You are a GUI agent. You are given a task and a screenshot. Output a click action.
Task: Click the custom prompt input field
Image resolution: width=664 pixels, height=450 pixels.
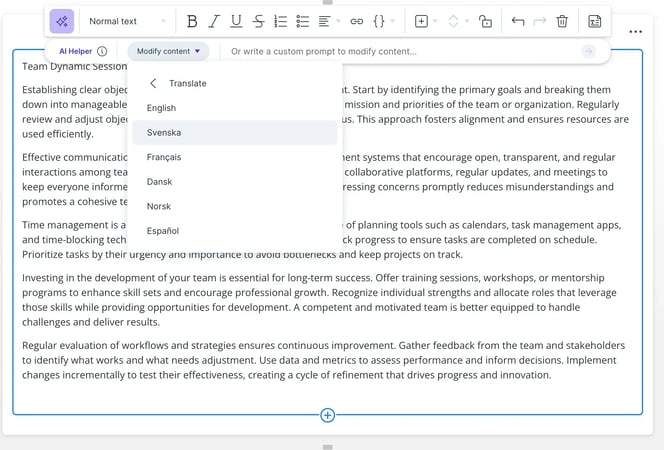pos(402,51)
